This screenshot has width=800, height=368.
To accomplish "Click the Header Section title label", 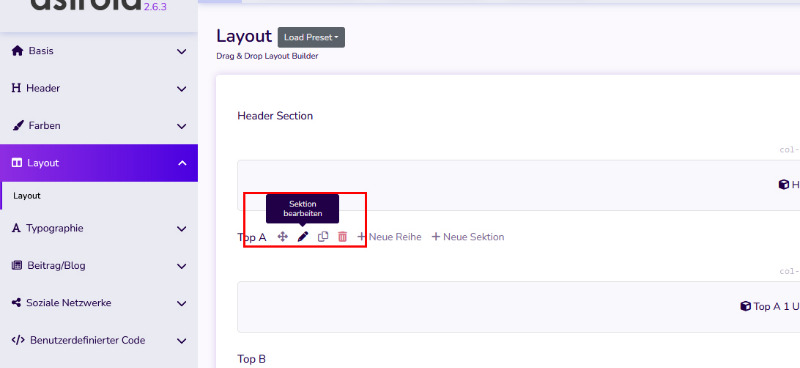I will coord(275,116).
